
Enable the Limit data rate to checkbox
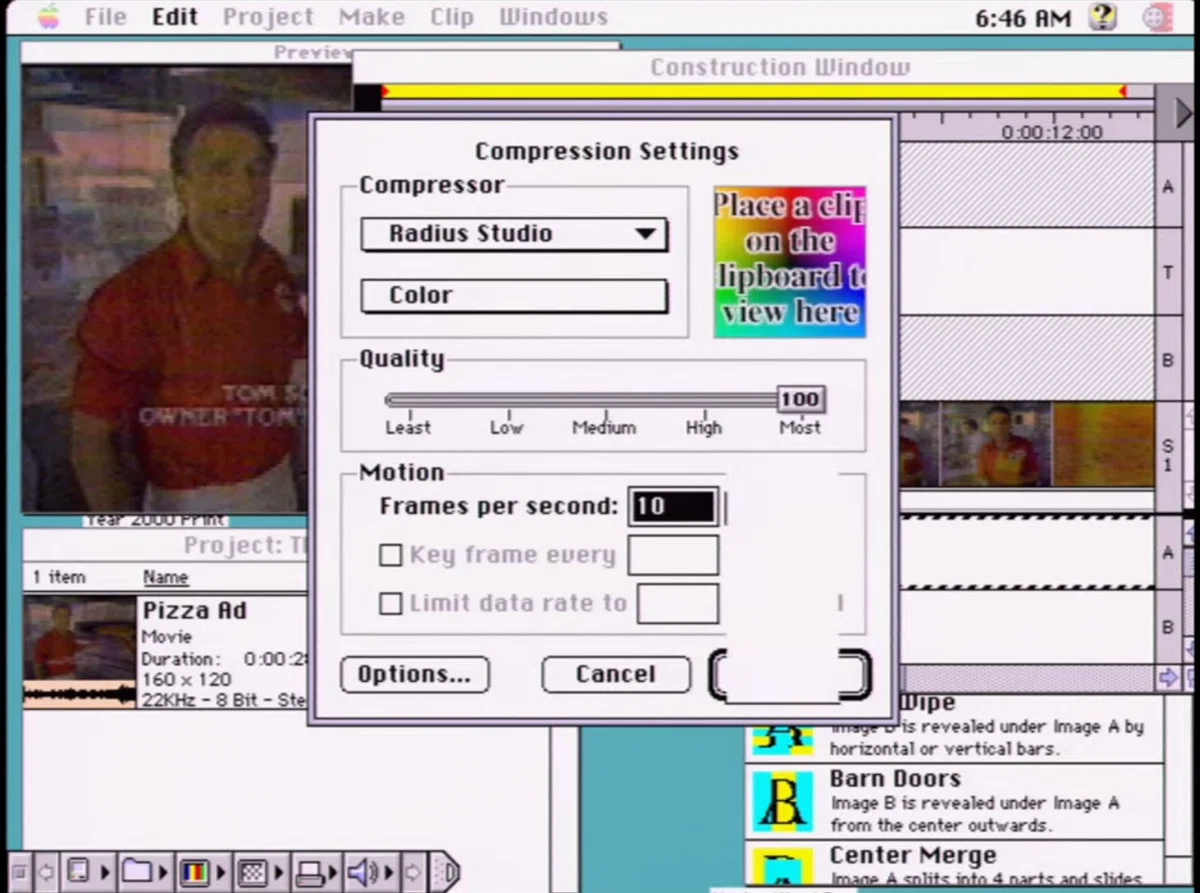[391, 604]
